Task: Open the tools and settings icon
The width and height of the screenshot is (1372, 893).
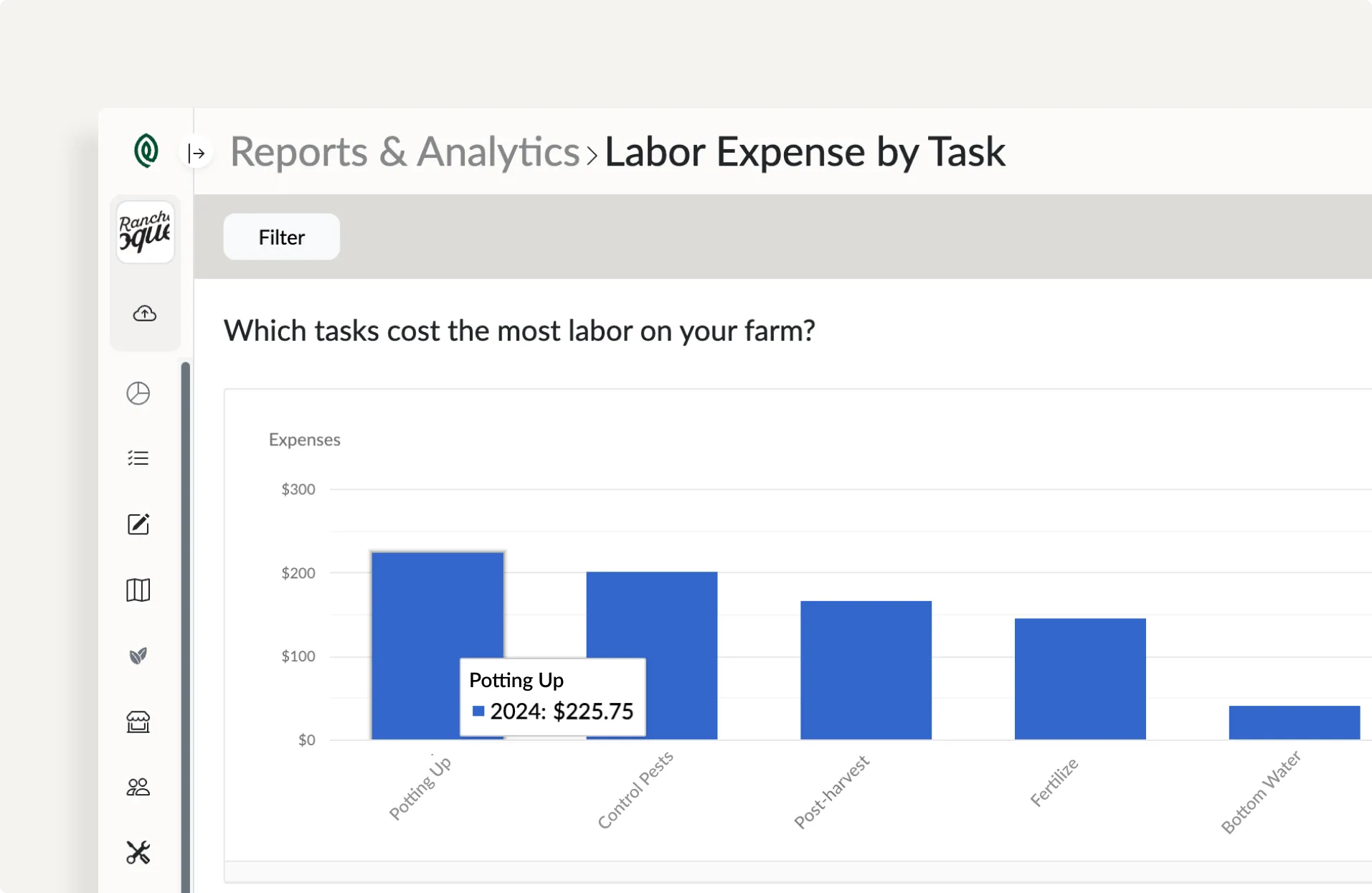Action: (138, 852)
